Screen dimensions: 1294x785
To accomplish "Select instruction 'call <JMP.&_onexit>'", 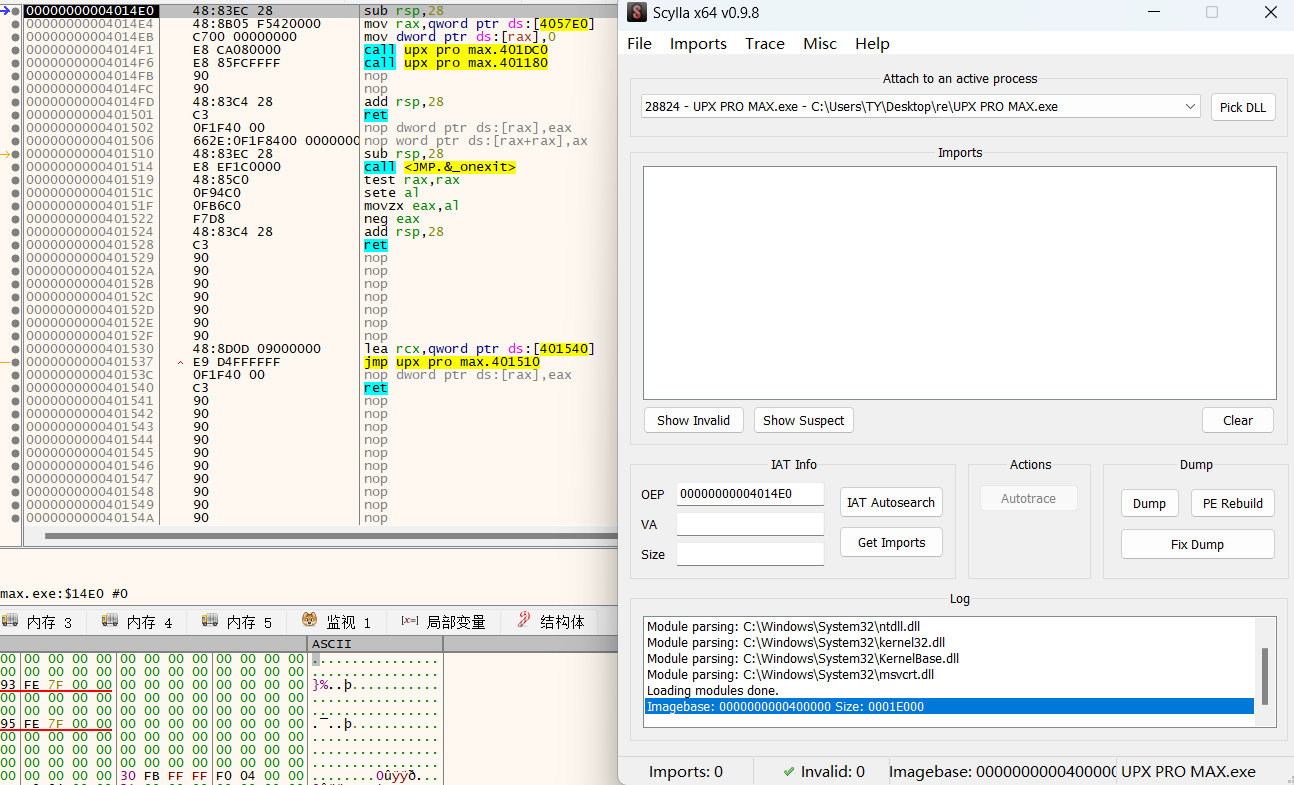I will point(440,167).
